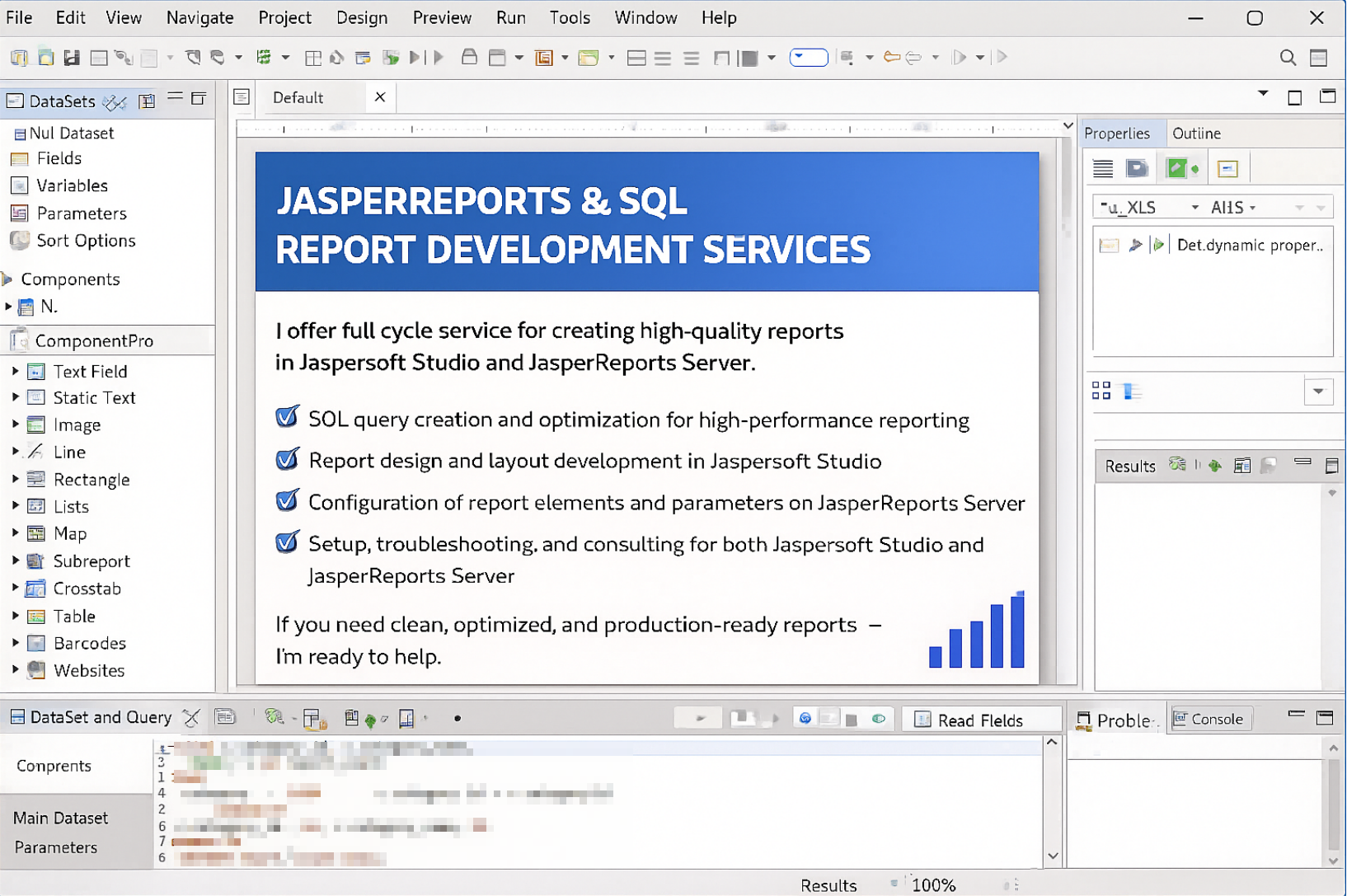1347x896 pixels.
Task: Click the edit icon beside DataSets header
Action: coord(115,101)
